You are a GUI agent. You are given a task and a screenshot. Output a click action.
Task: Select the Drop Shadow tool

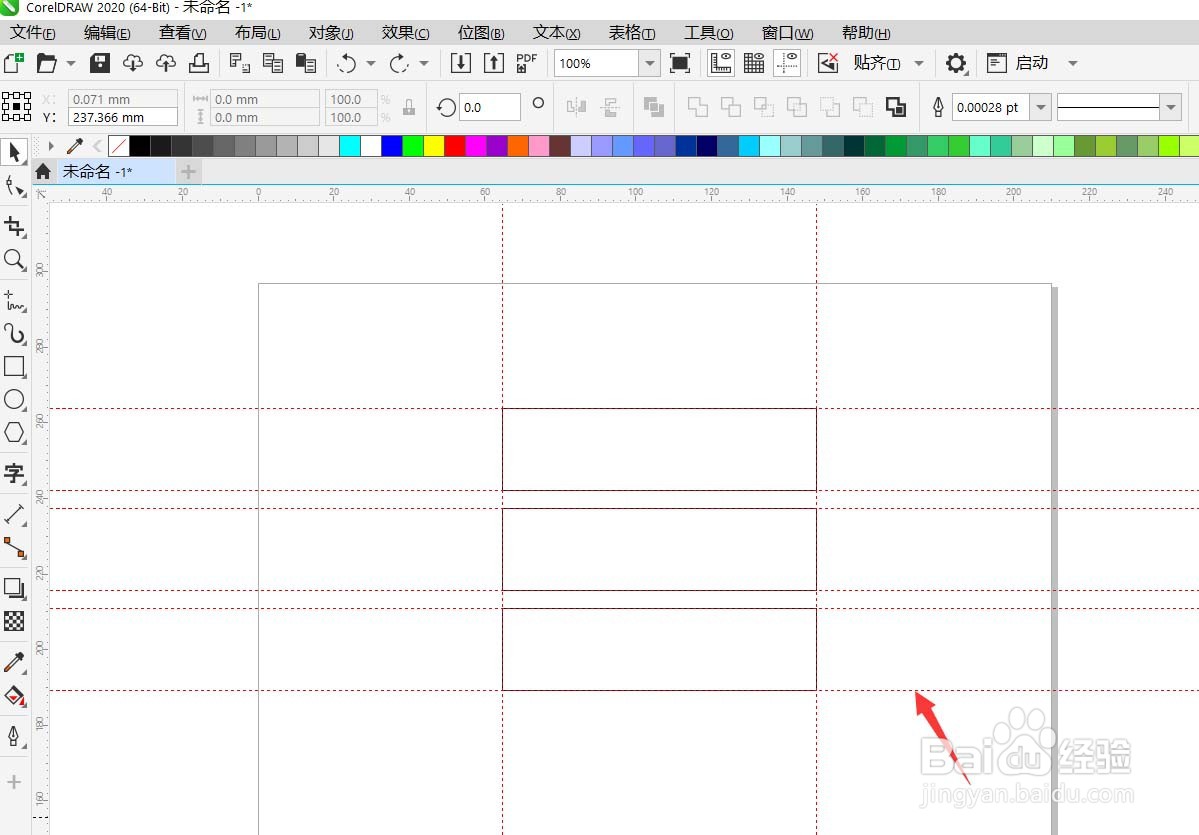(14, 588)
